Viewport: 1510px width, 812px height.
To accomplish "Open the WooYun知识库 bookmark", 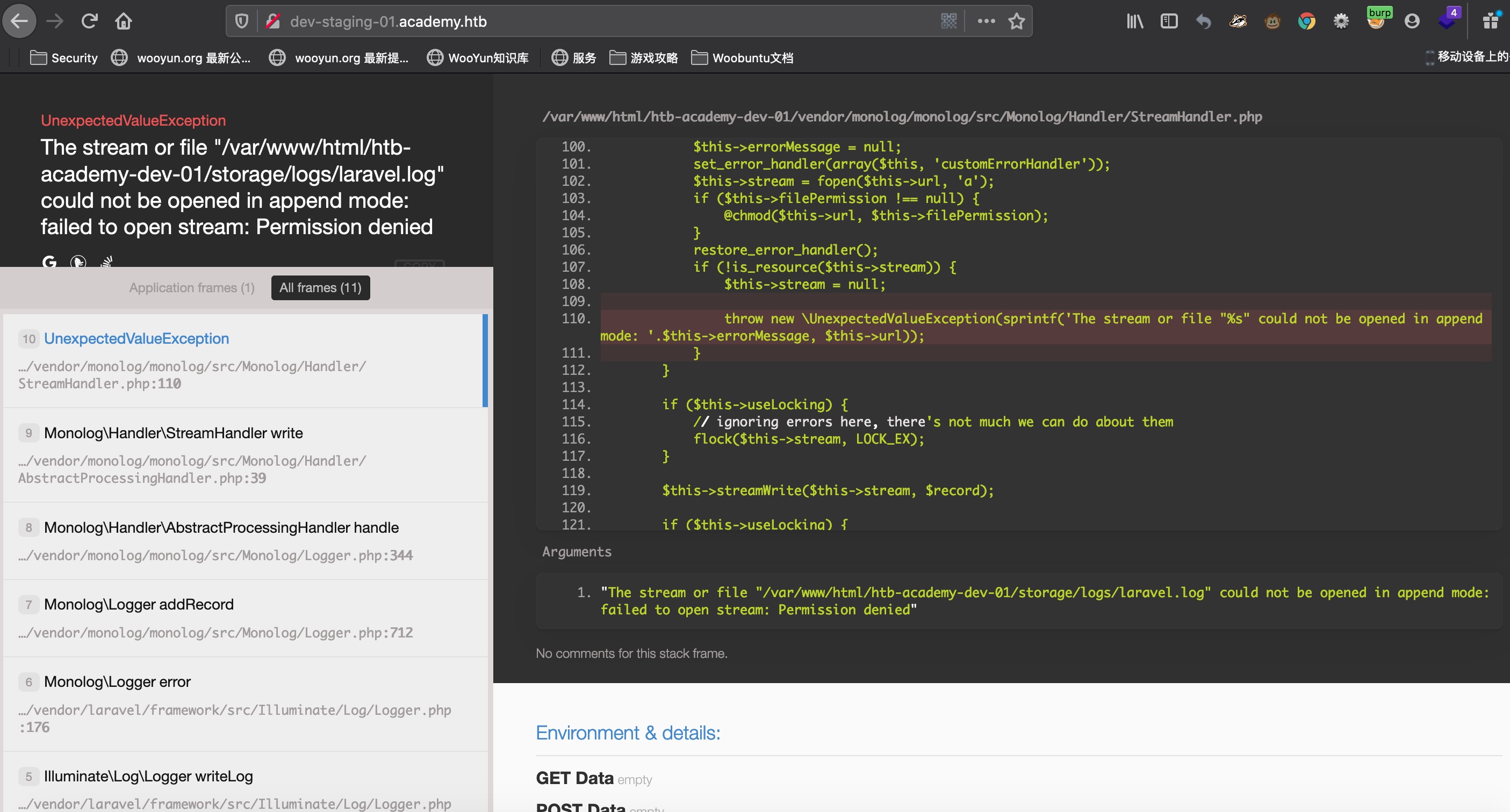I will tap(477, 57).
